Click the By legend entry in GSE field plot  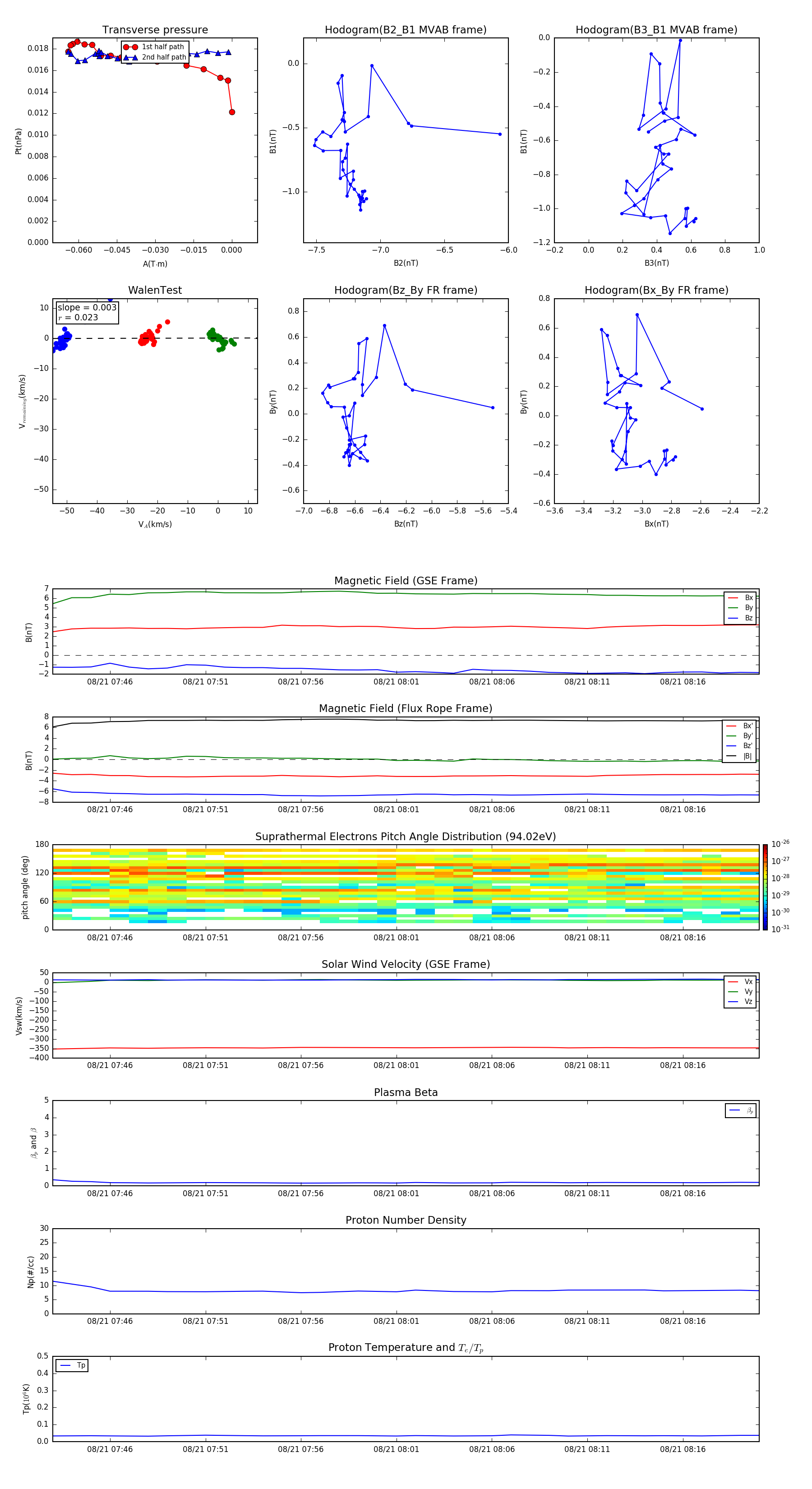coord(741,607)
